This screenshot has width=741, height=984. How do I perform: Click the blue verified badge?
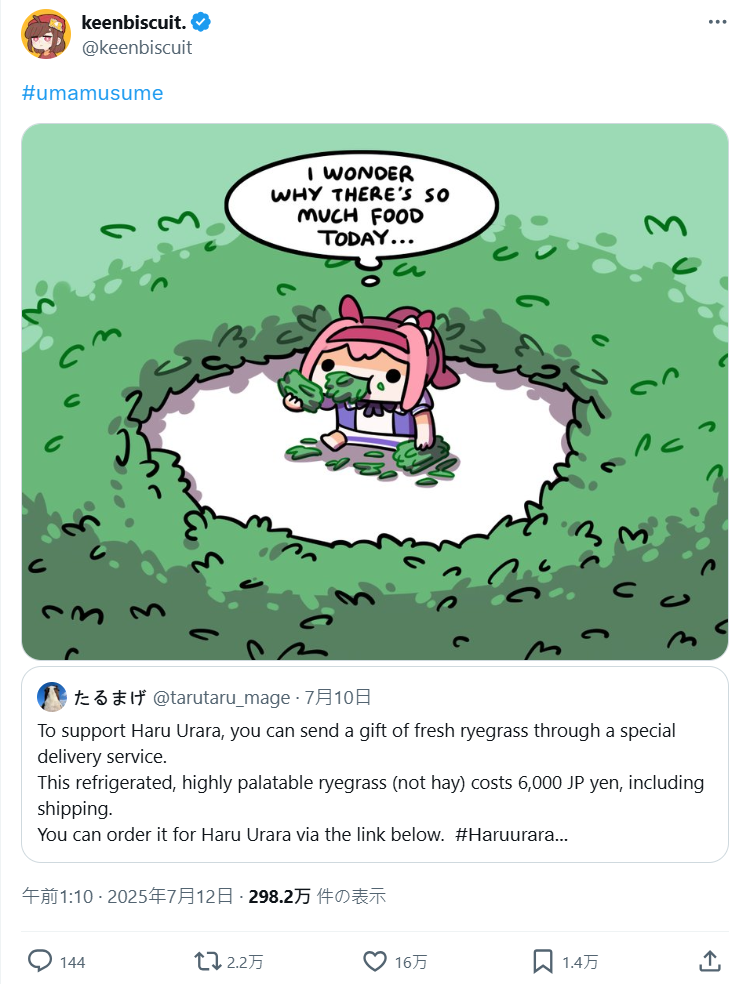201,23
